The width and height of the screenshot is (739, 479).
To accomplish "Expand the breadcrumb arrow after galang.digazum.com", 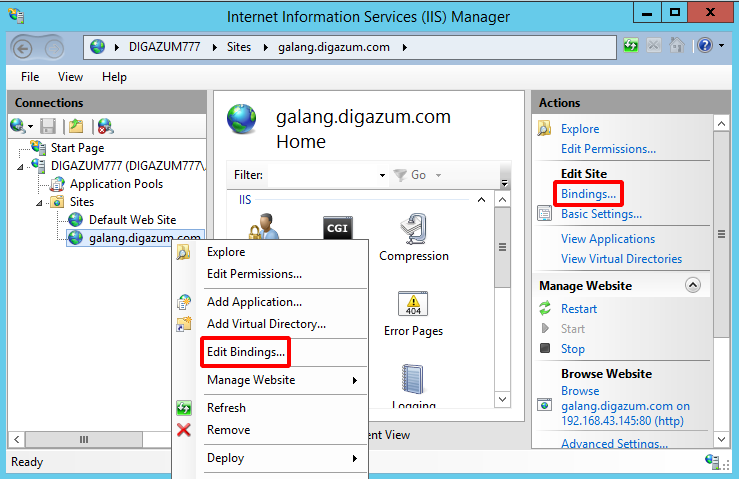I will pyautogui.click(x=404, y=47).
